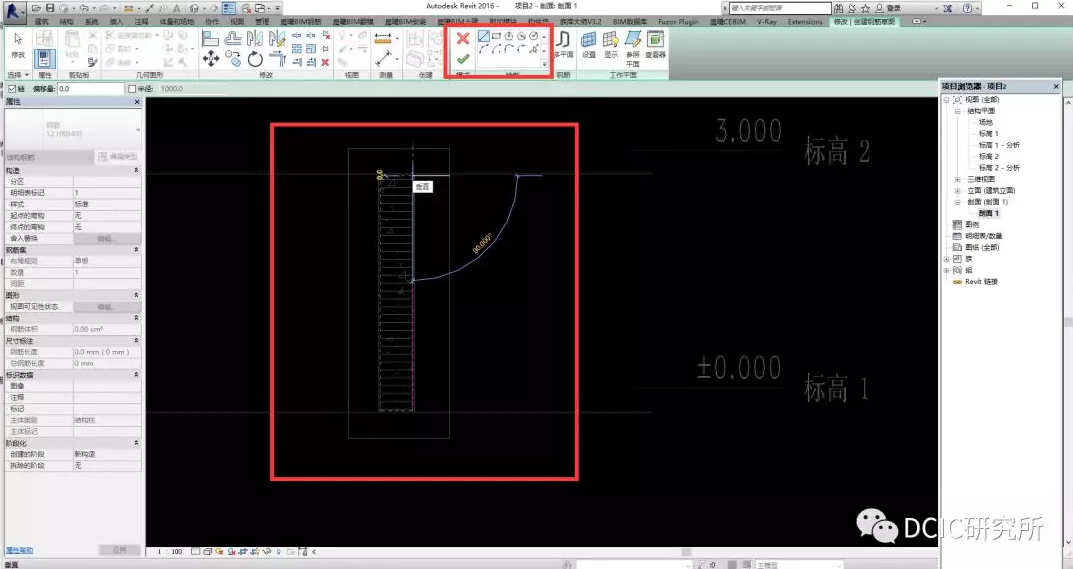Open the Annotate ribbon tab
This screenshot has height=569, width=1073.
[141, 22]
